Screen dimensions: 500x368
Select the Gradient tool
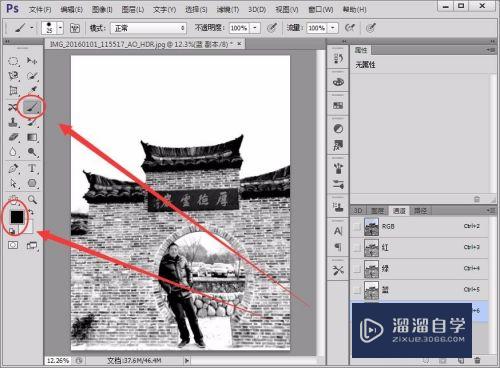point(32,137)
